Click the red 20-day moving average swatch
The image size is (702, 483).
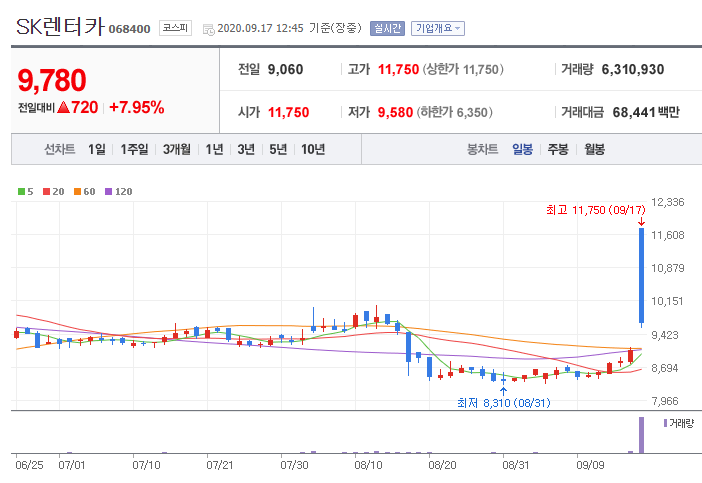tap(46, 192)
